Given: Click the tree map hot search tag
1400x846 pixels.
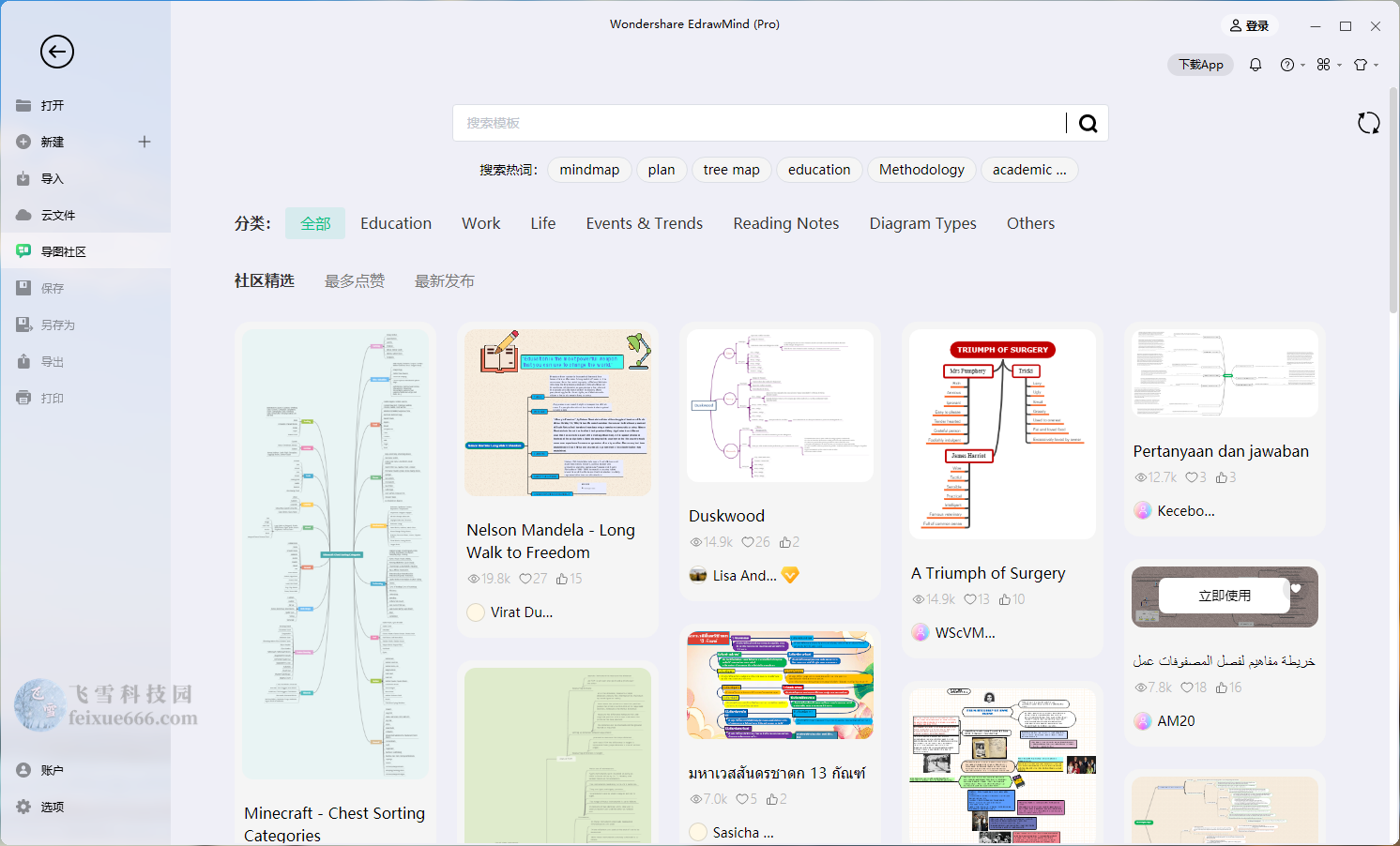Looking at the screenshot, I should click(732, 170).
